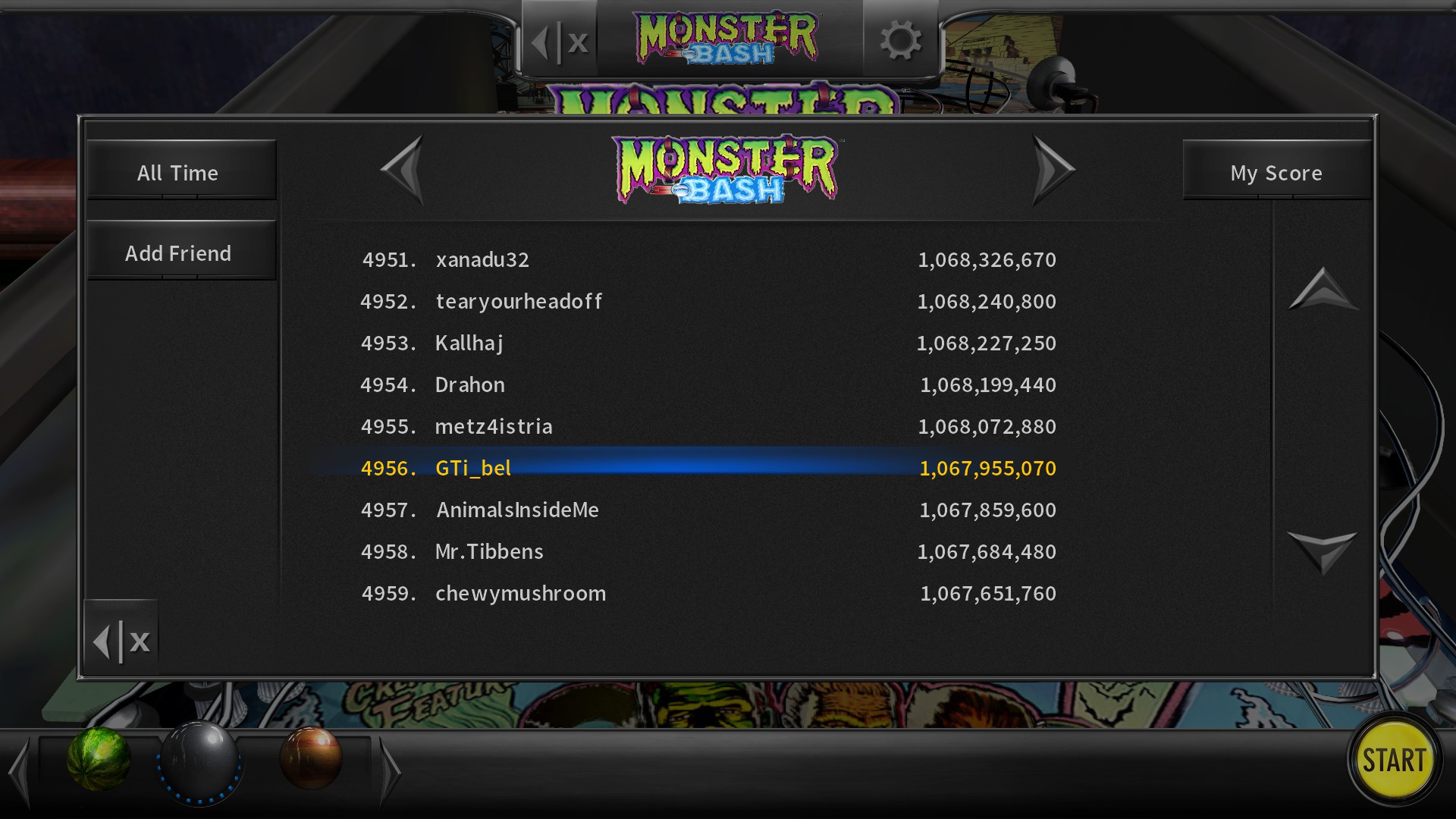The image size is (1456, 819).
Task: Select highlighted GTi_bel leaderboard row
Action: click(x=708, y=468)
